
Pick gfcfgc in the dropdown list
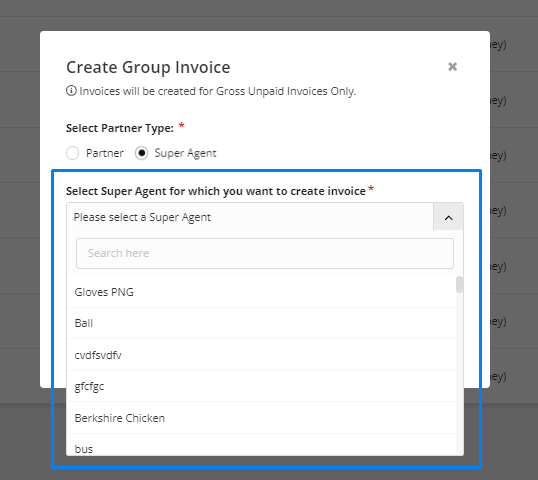click(261, 386)
